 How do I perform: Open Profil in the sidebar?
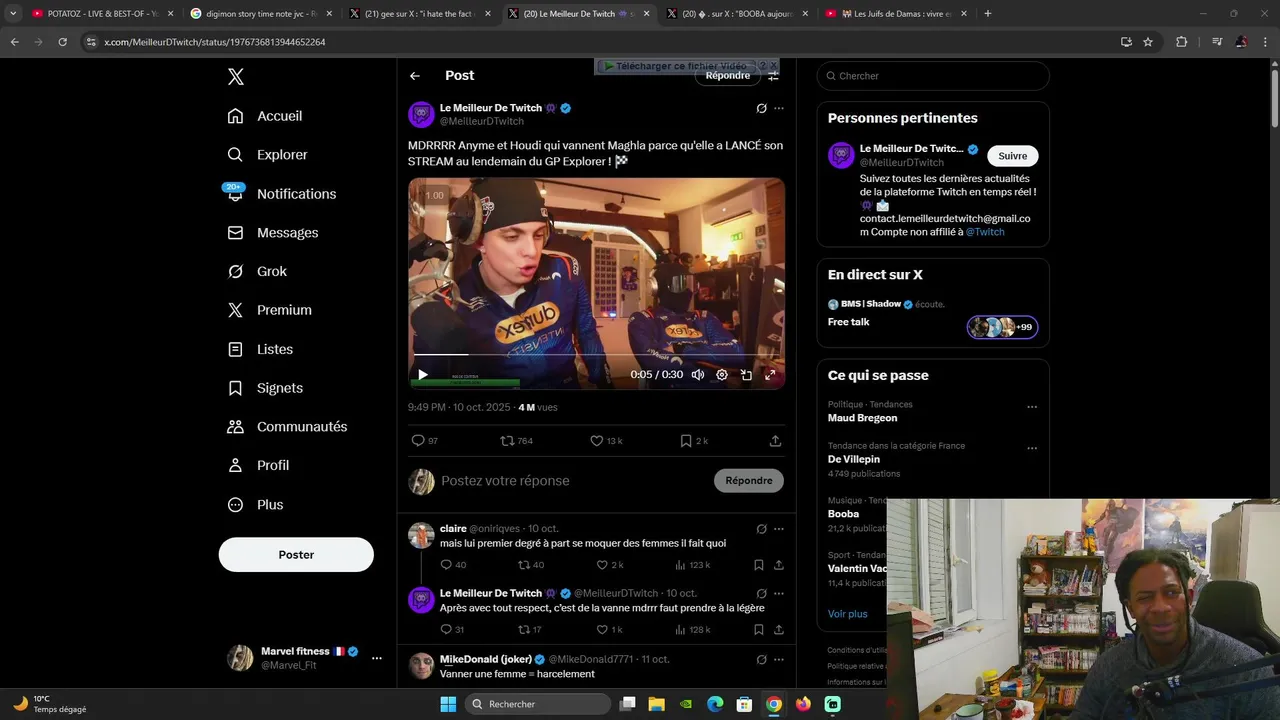pos(258,465)
